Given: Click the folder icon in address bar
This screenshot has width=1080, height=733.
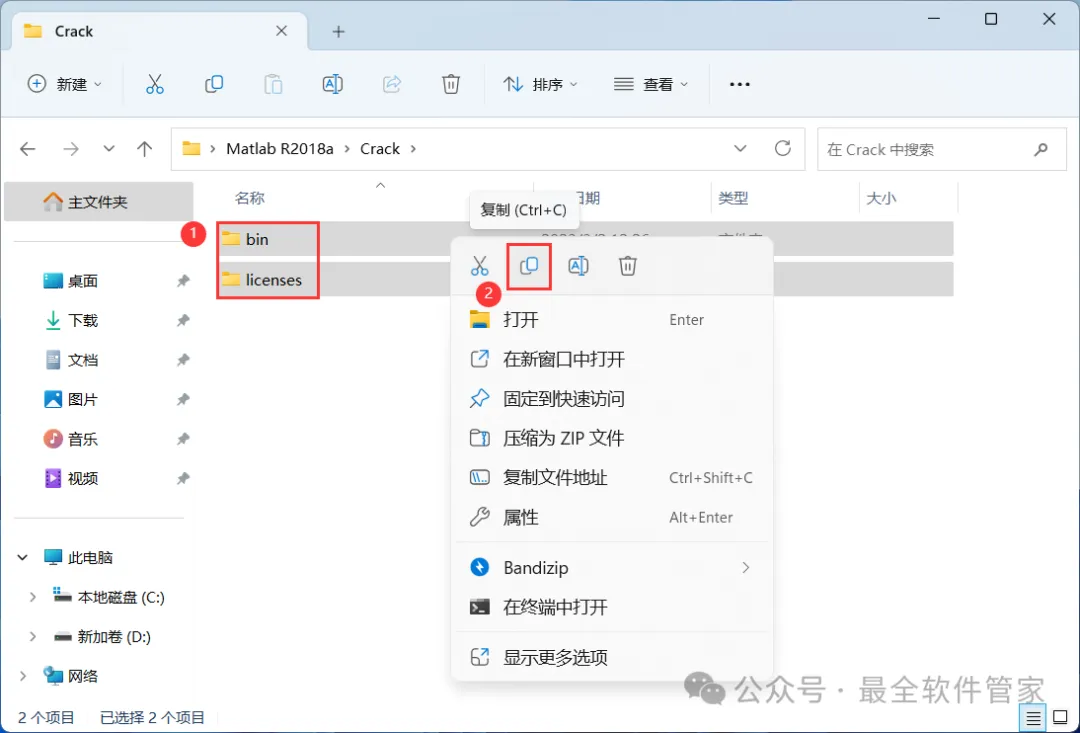Looking at the screenshot, I should click(191, 149).
